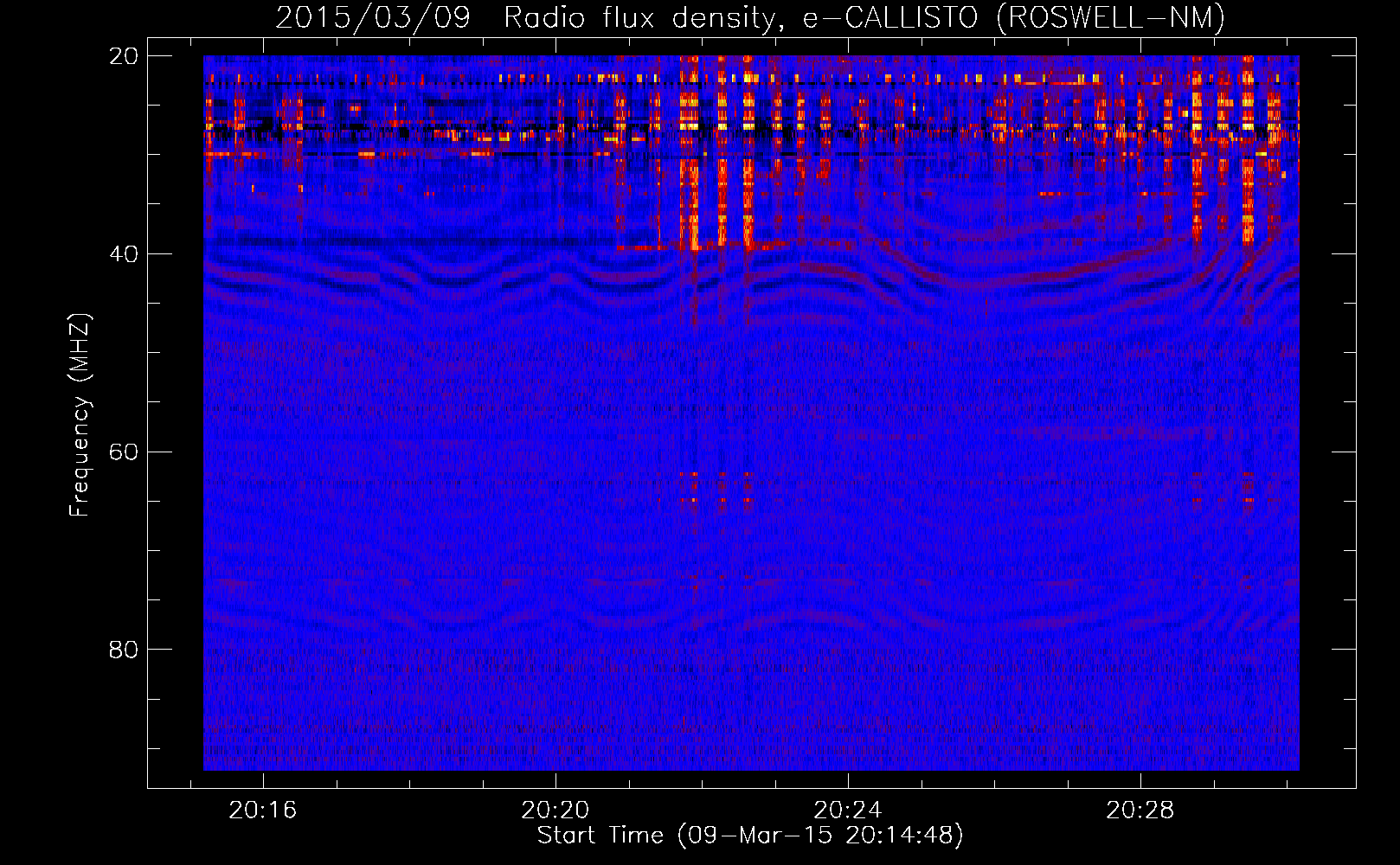The image size is (1400, 865).
Task: Click the 'Frequency (MHZ)' axis label
Action: click(x=80, y=414)
